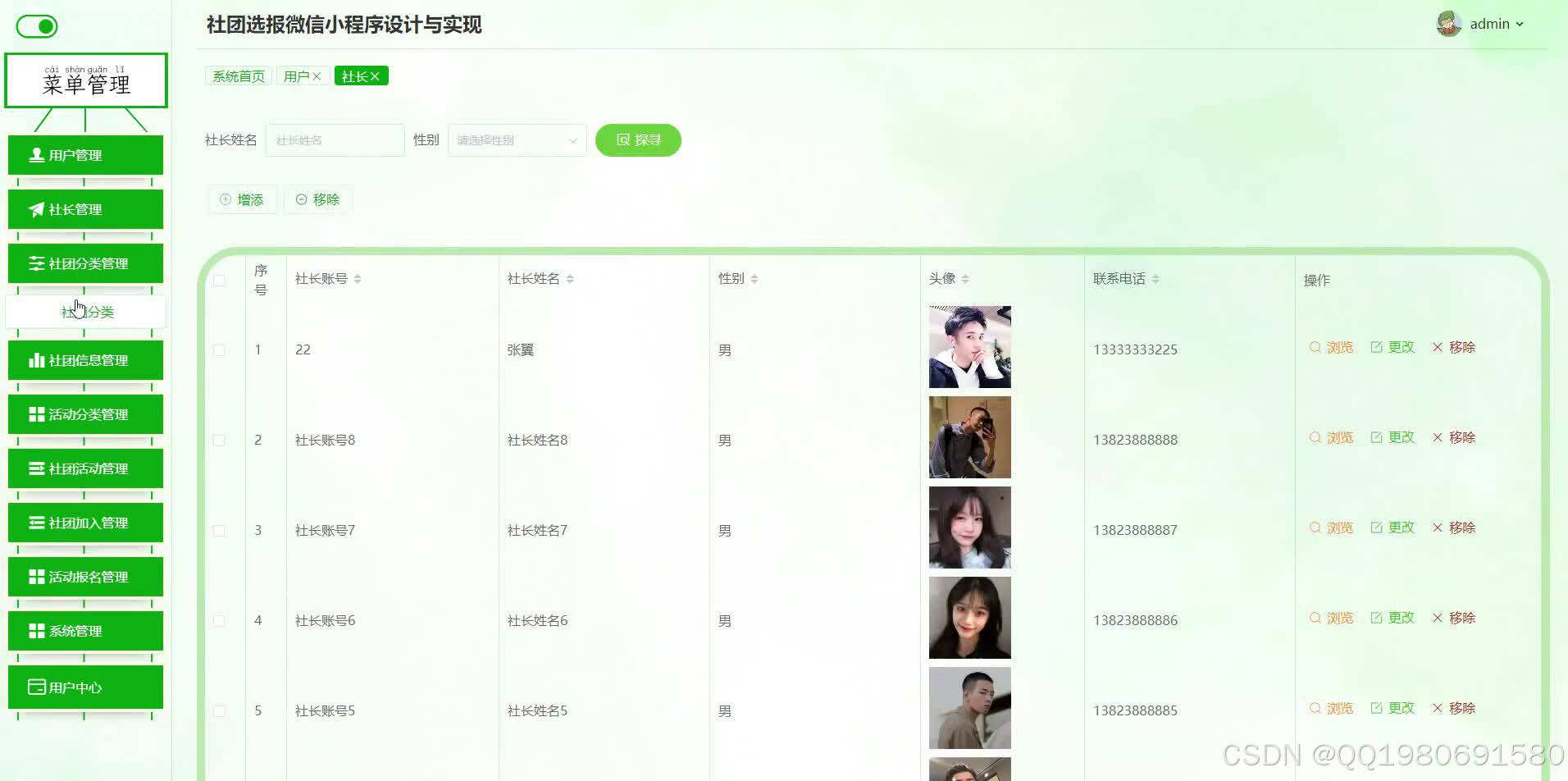Click 移除 for the 社长账号5 row
This screenshot has width=1568, height=781.
pos(1454,708)
